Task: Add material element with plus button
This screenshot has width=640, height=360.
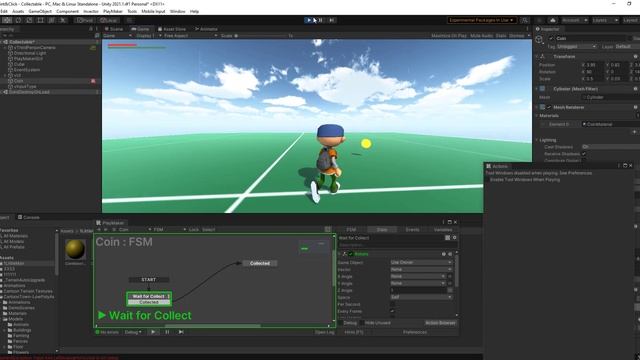Action: (634, 132)
